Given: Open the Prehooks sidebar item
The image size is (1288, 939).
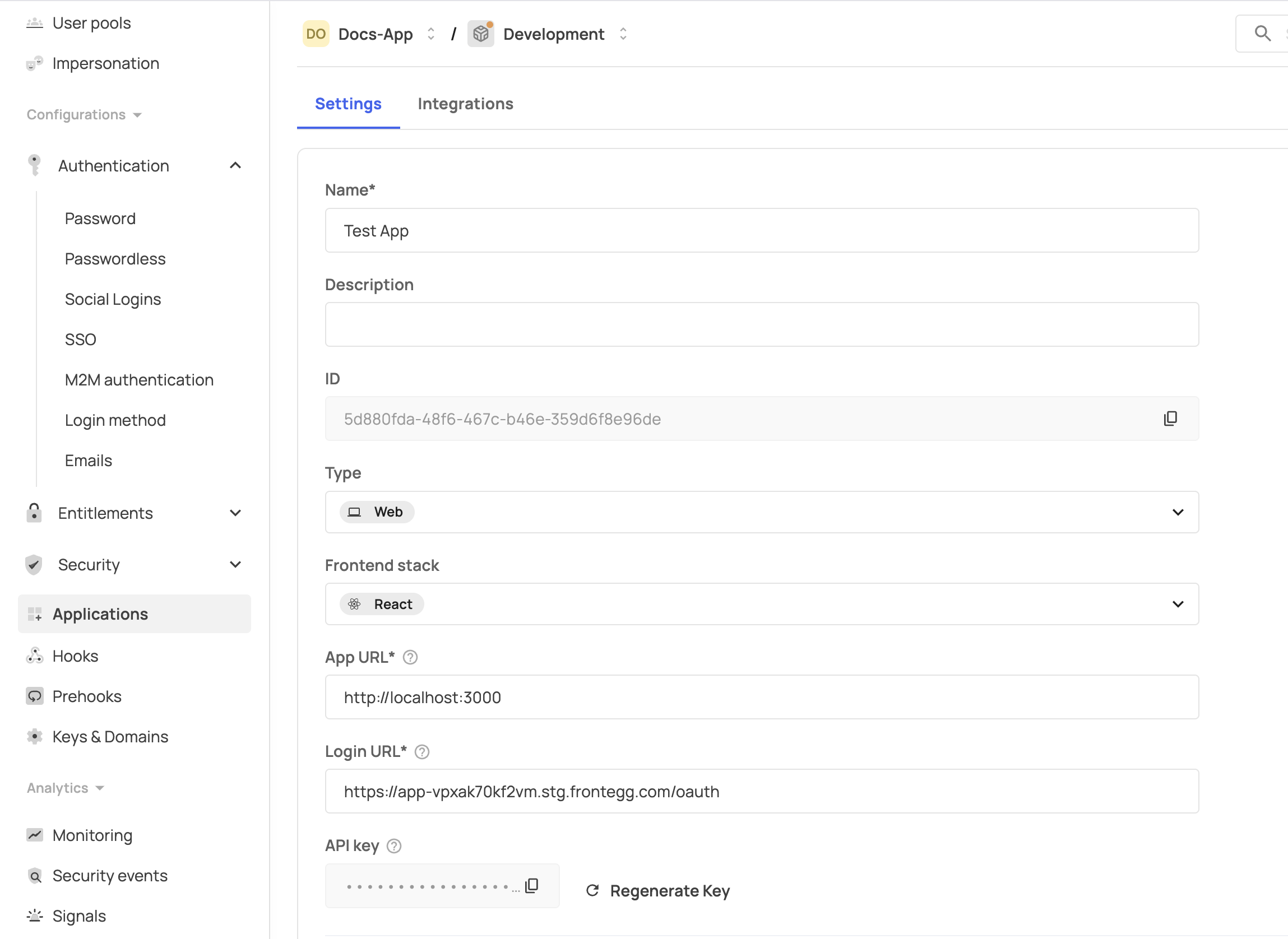Looking at the screenshot, I should 87,696.
